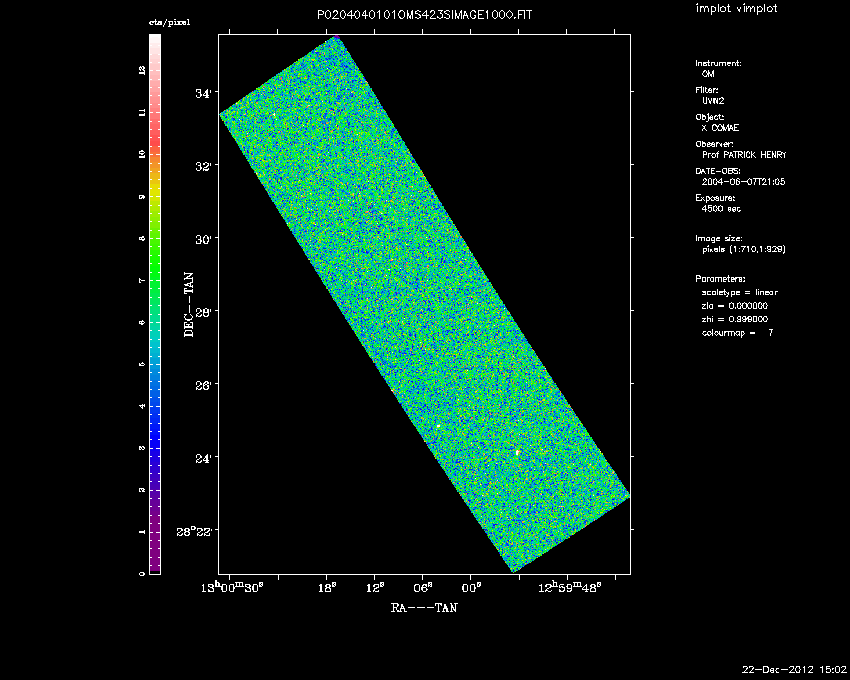
Task: Click the 'zlo = 0.000000' parameter
Action: [x=735, y=306]
